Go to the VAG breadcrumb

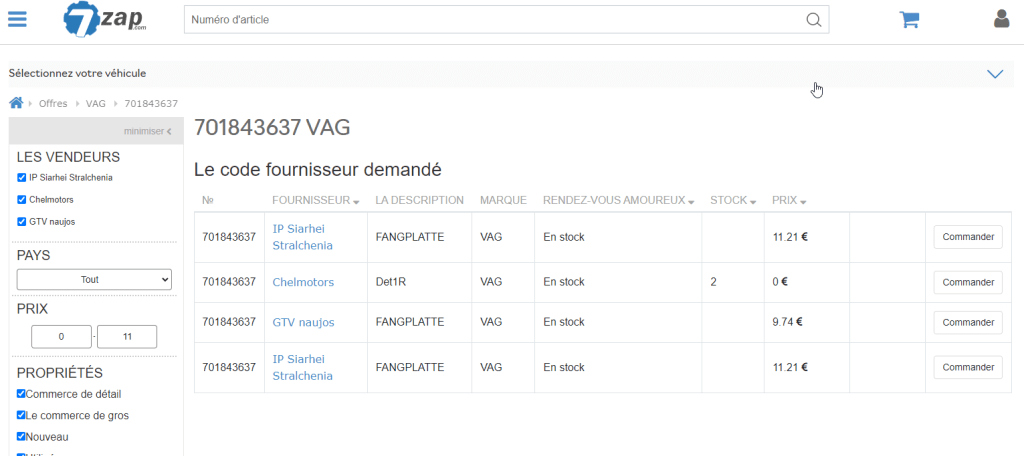click(x=96, y=104)
